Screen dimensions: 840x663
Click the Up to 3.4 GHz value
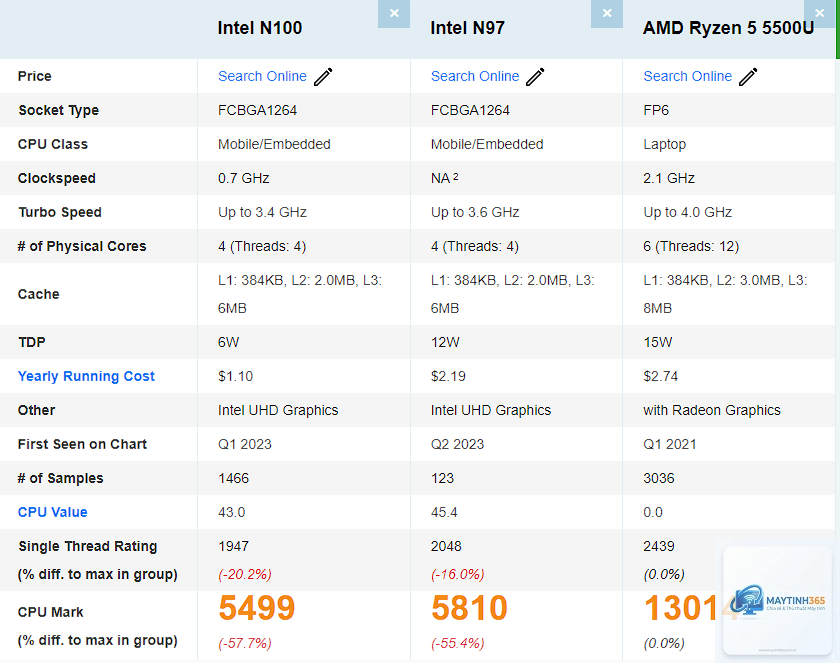pos(262,213)
